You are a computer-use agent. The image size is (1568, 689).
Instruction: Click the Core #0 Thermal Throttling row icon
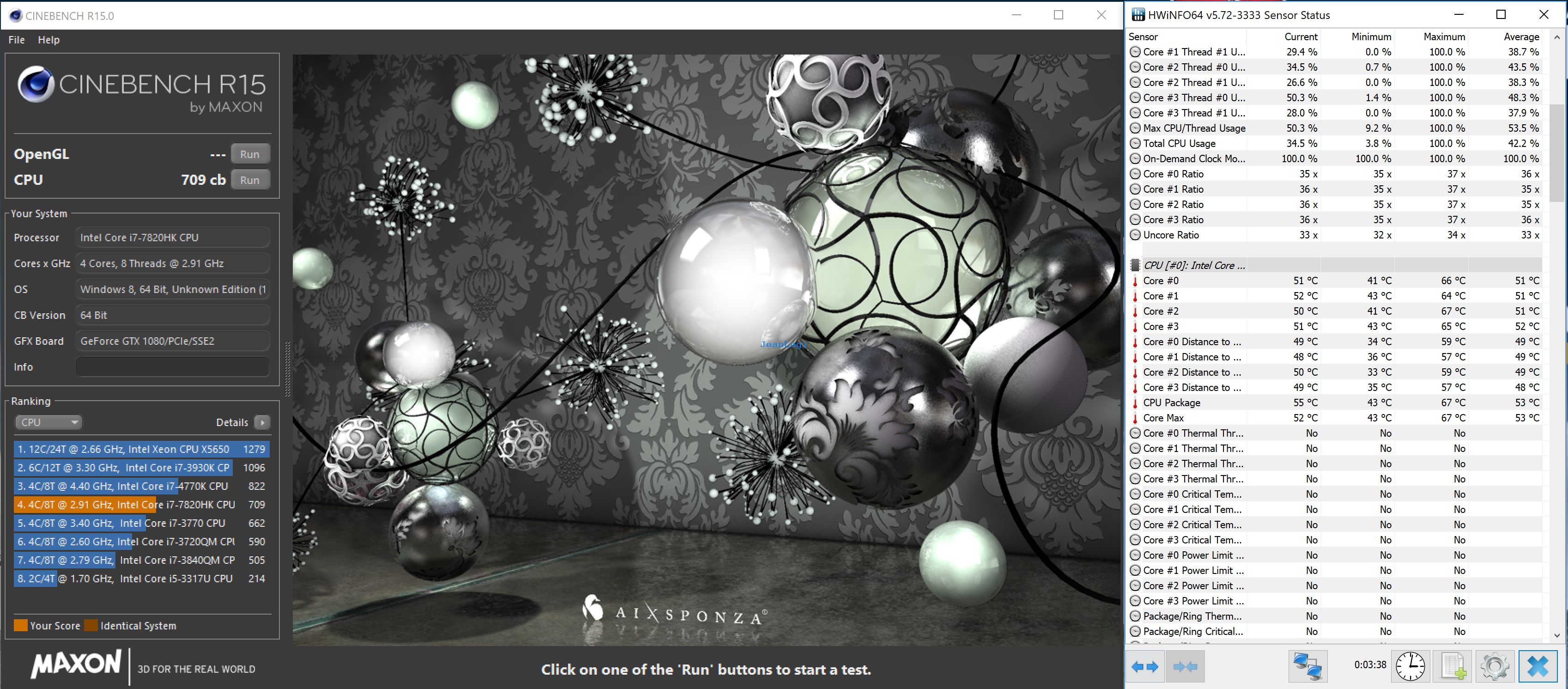tap(1135, 433)
